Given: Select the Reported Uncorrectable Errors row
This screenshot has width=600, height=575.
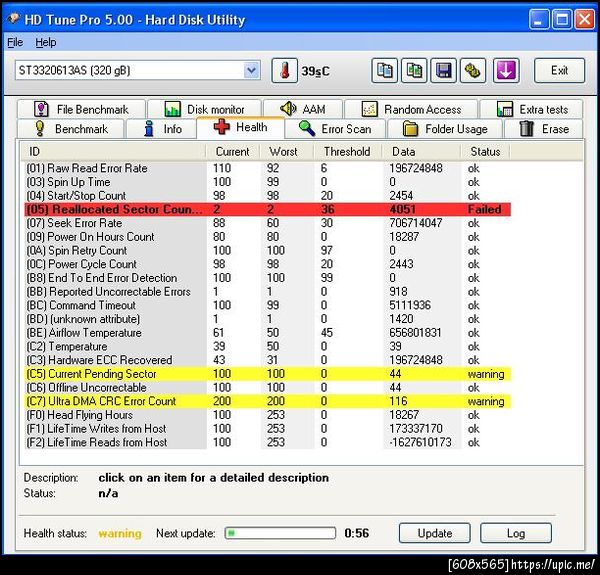Looking at the screenshot, I should (267, 292).
